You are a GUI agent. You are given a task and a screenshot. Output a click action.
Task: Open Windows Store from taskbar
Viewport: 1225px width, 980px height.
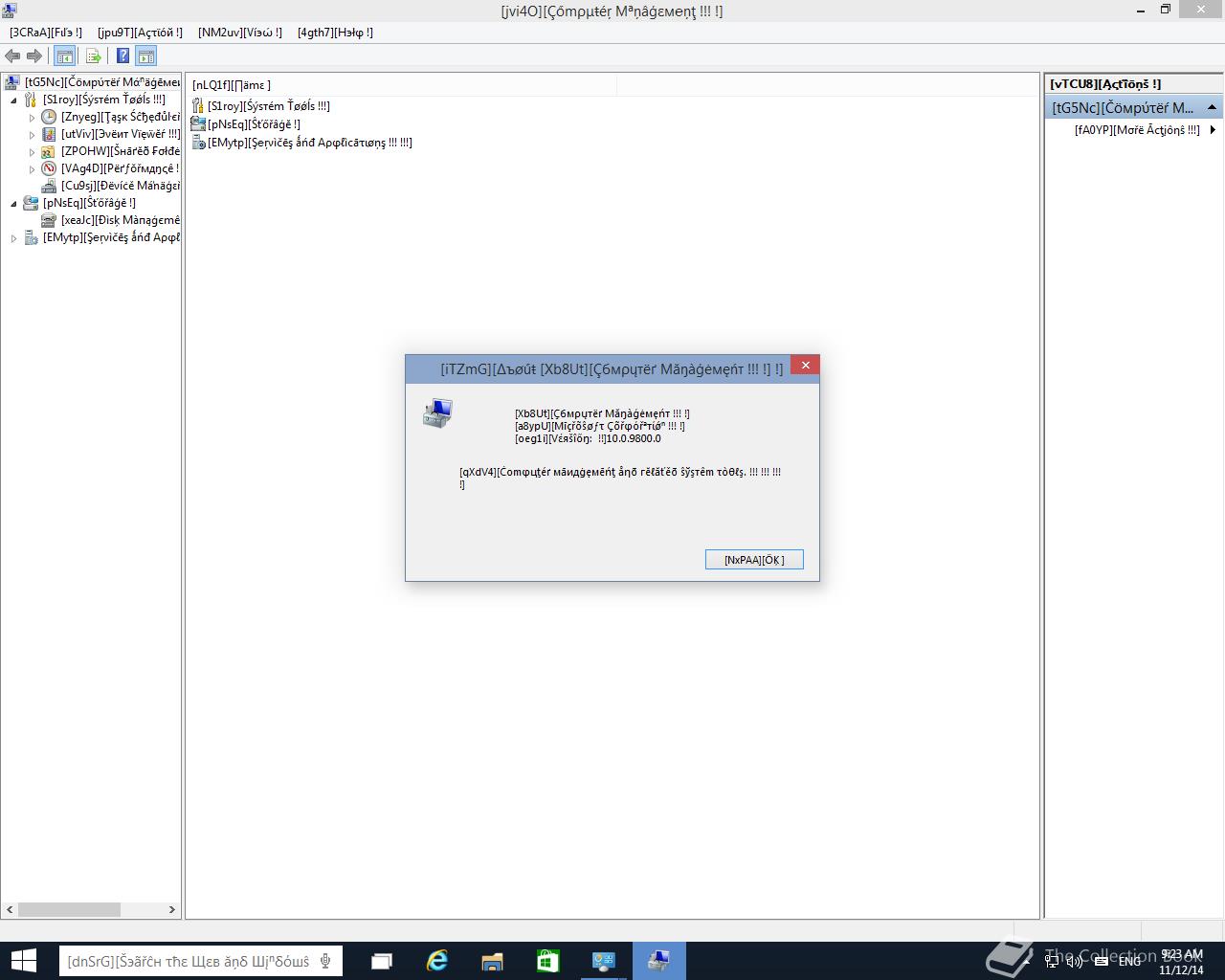[x=547, y=961]
